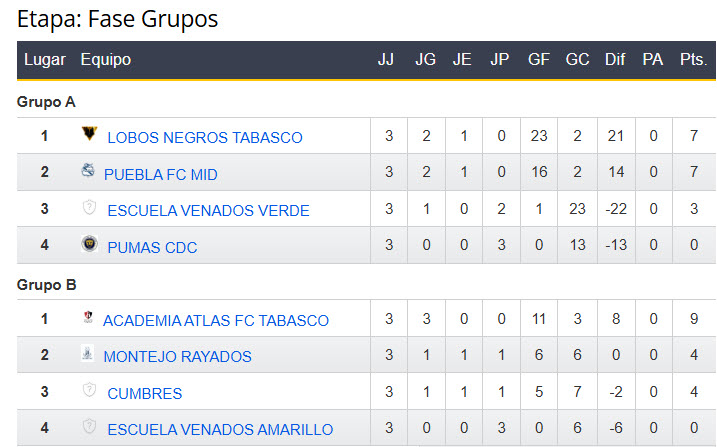Screen dimensions: 717x447
Task: Click the Montejo Rayados team logo
Action: pyautogui.click(x=88, y=354)
